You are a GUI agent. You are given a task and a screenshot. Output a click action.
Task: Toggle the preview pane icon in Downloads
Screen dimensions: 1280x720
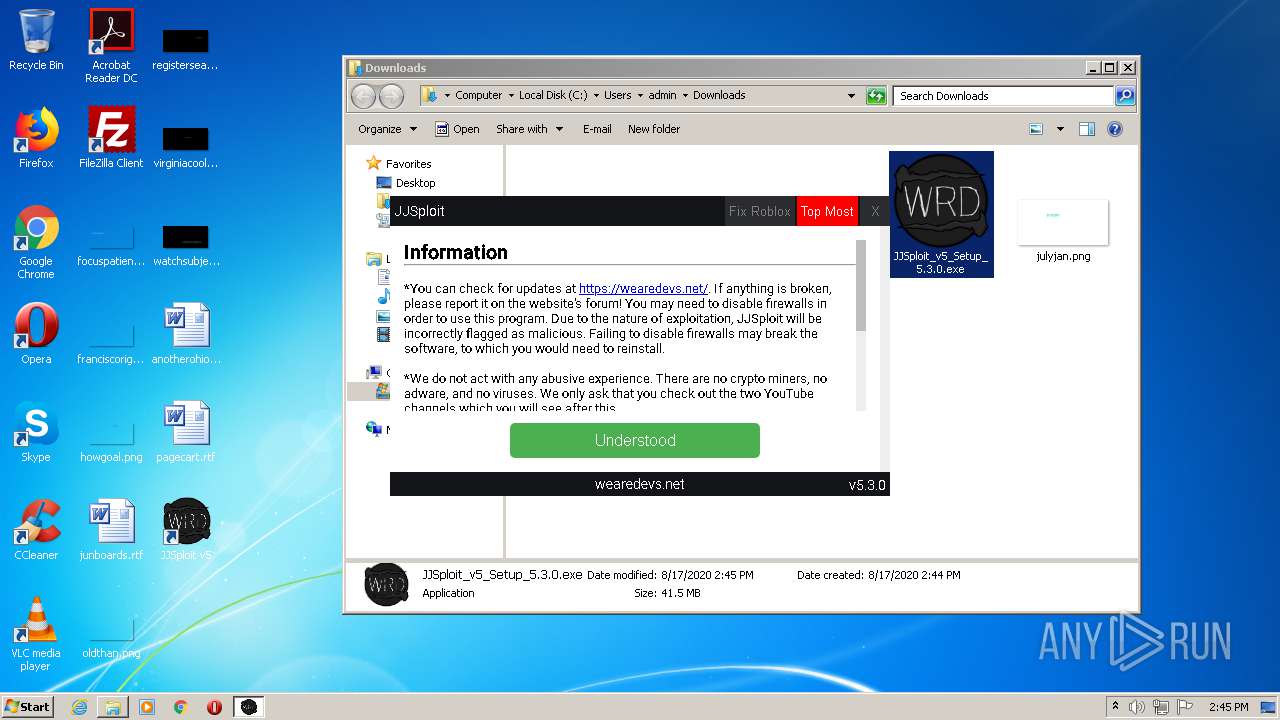[x=1087, y=129]
